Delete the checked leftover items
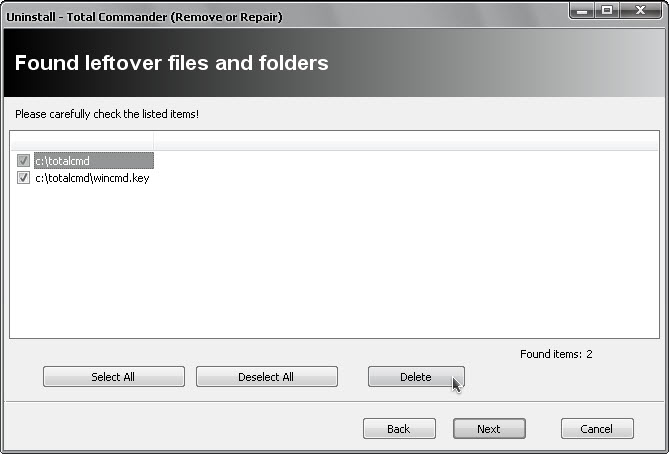 point(415,377)
